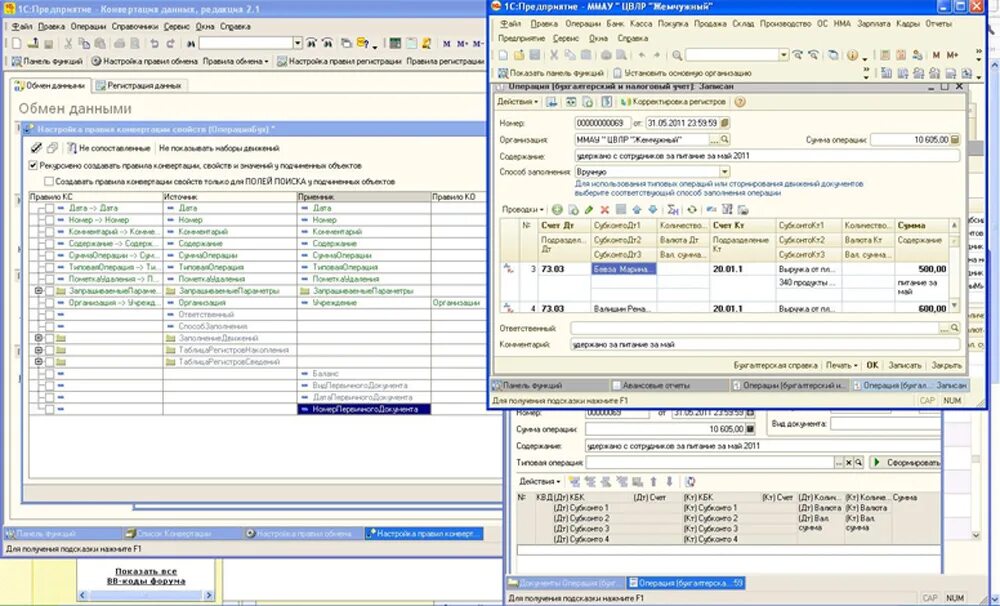Switch to 'Регистрация данных' tab
The image size is (1000, 606).
pos(138,85)
